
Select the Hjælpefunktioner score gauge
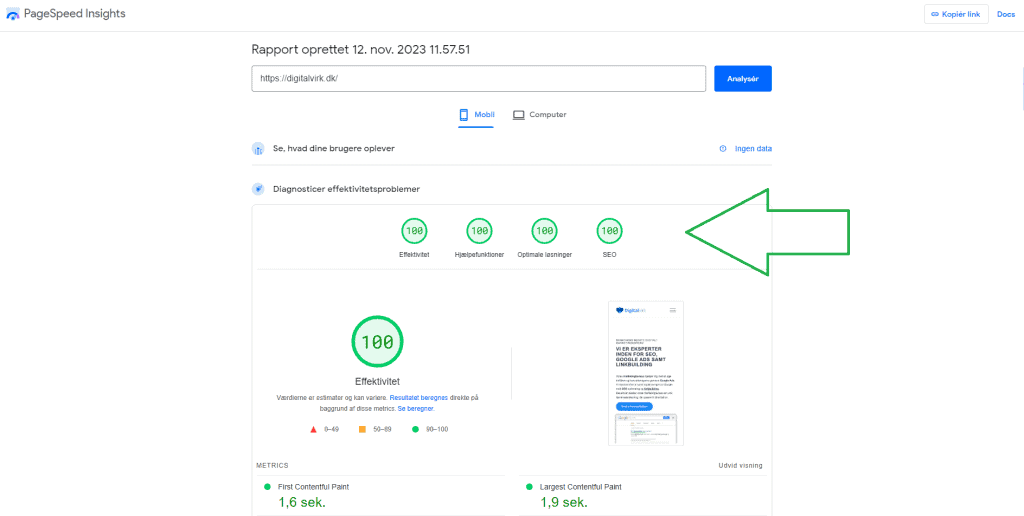click(479, 231)
